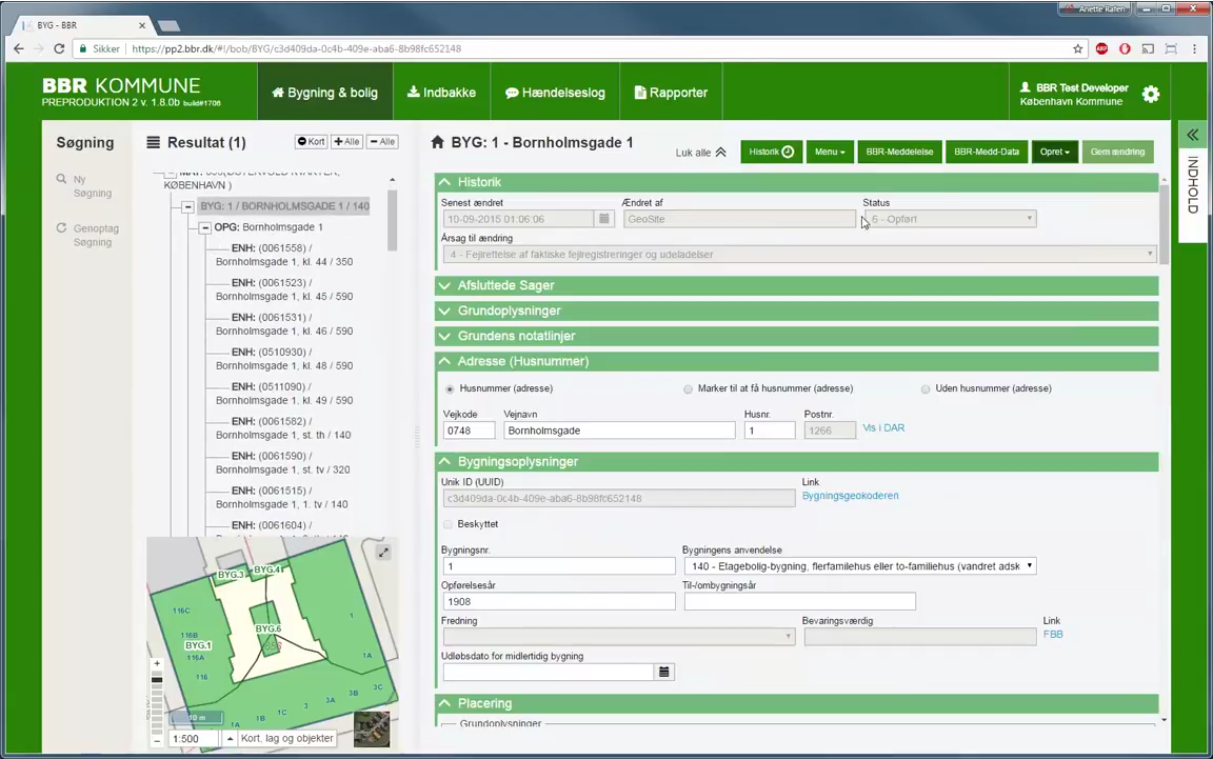The height and width of the screenshot is (759, 1213).
Task: Click the Genoptag Søgning refresh icon
Action: click(62, 228)
